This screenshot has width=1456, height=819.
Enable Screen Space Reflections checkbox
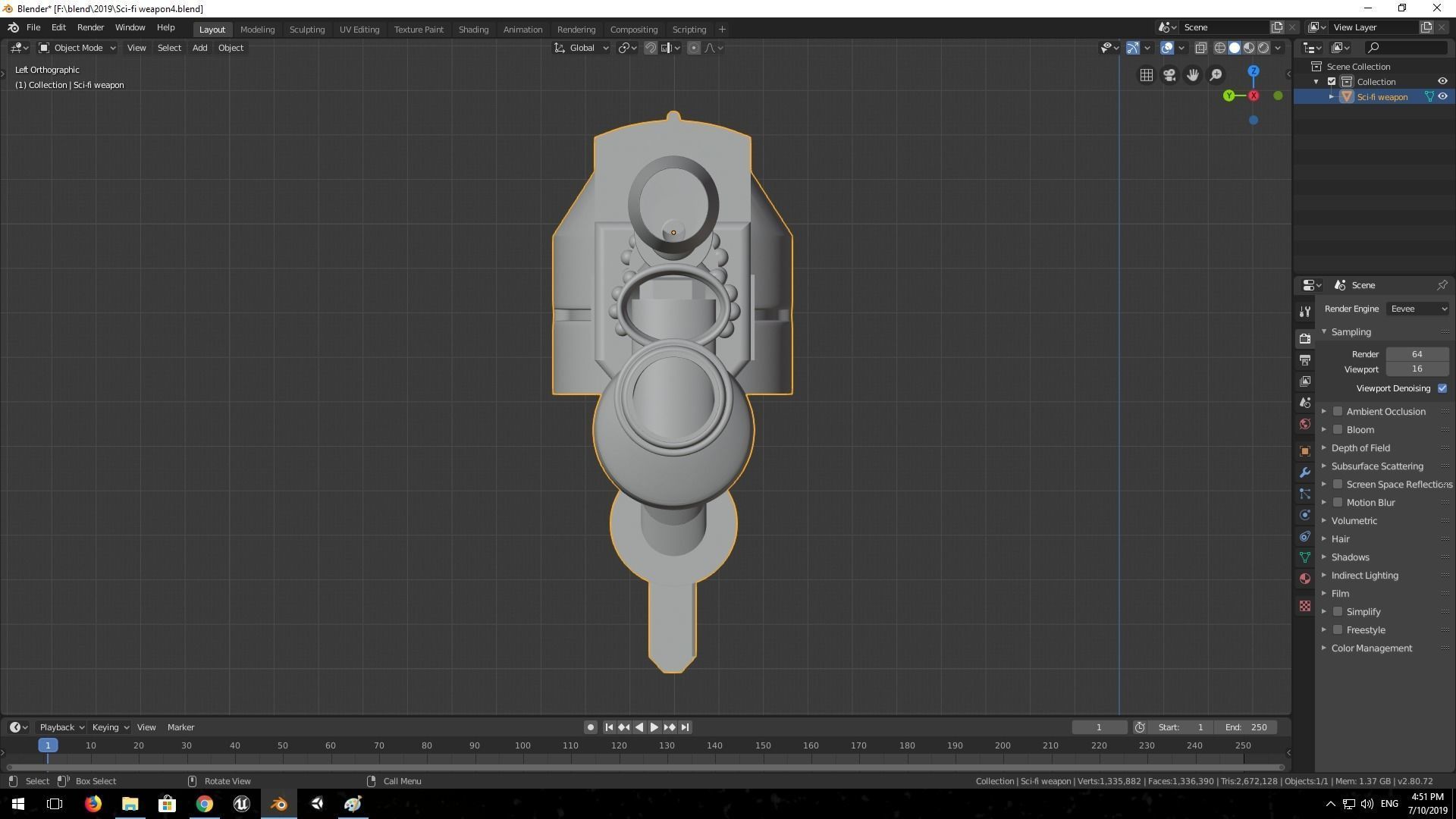pyautogui.click(x=1338, y=485)
